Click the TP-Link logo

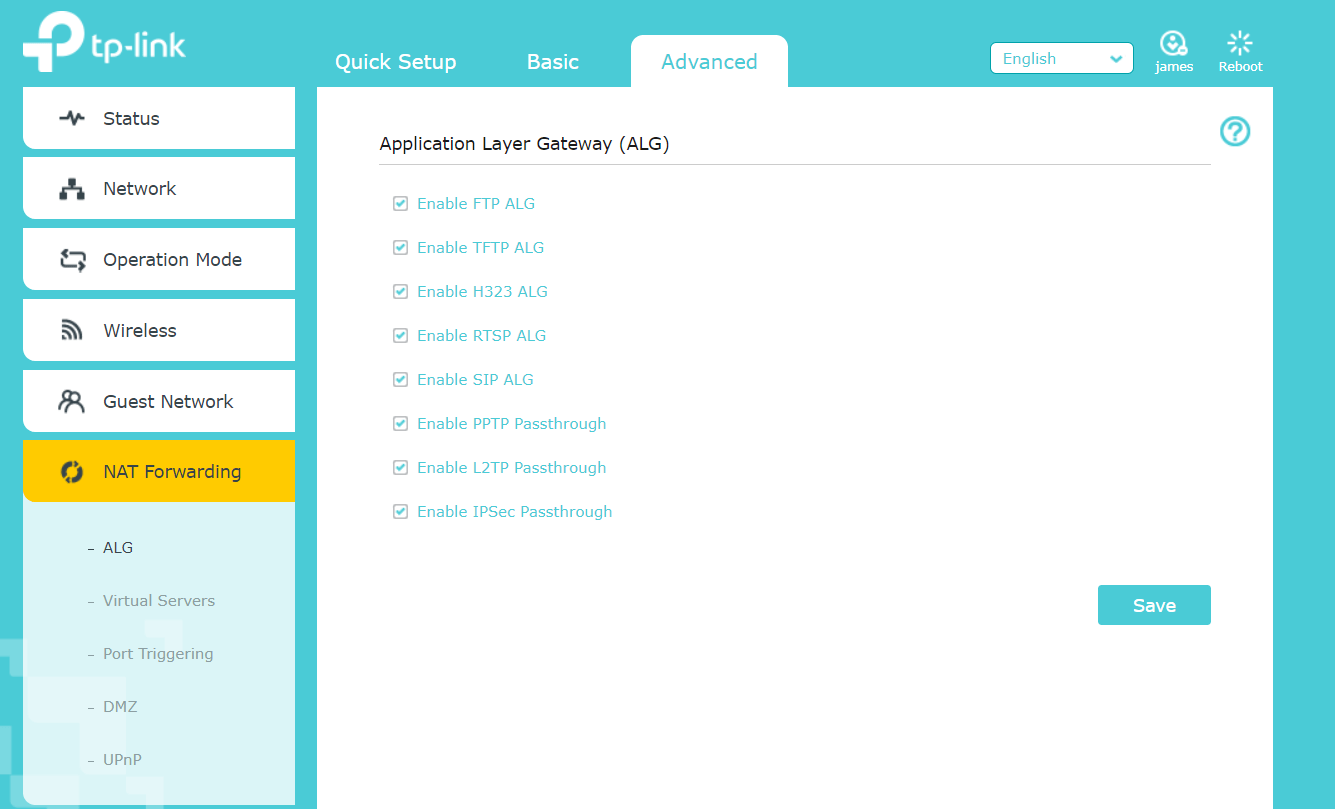(x=104, y=43)
